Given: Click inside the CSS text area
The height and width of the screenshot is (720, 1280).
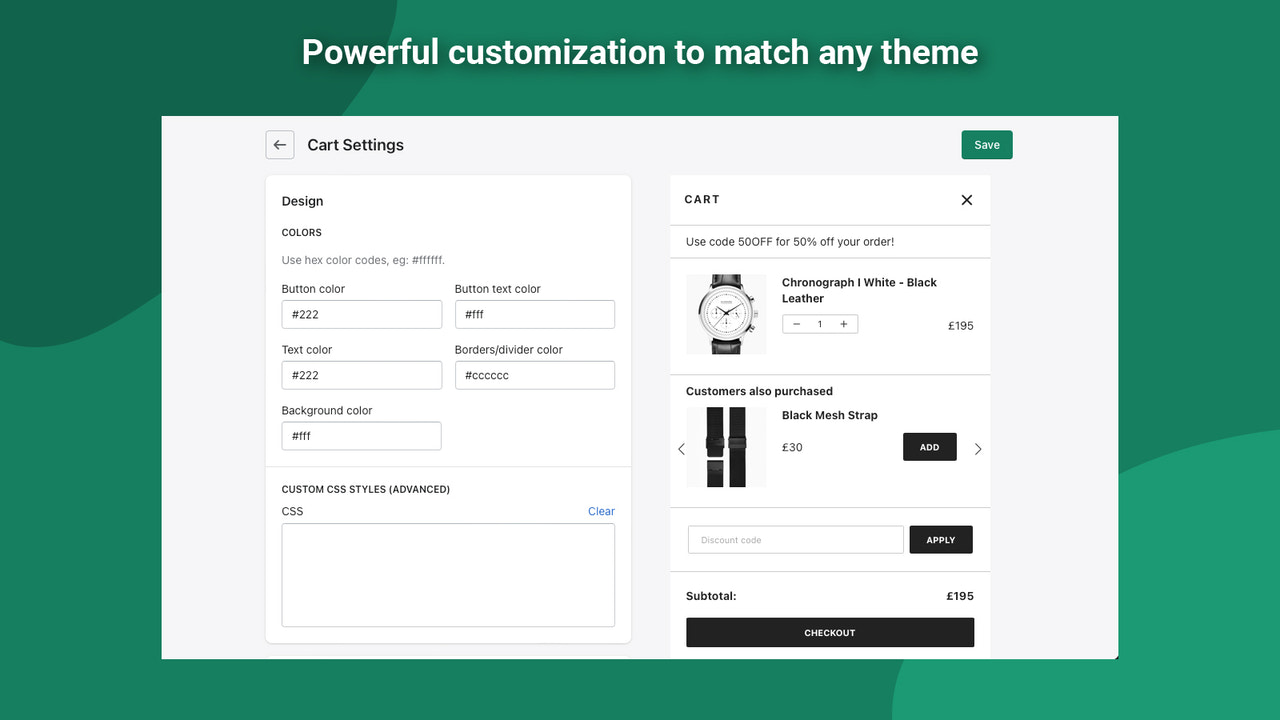Looking at the screenshot, I should [447, 574].
